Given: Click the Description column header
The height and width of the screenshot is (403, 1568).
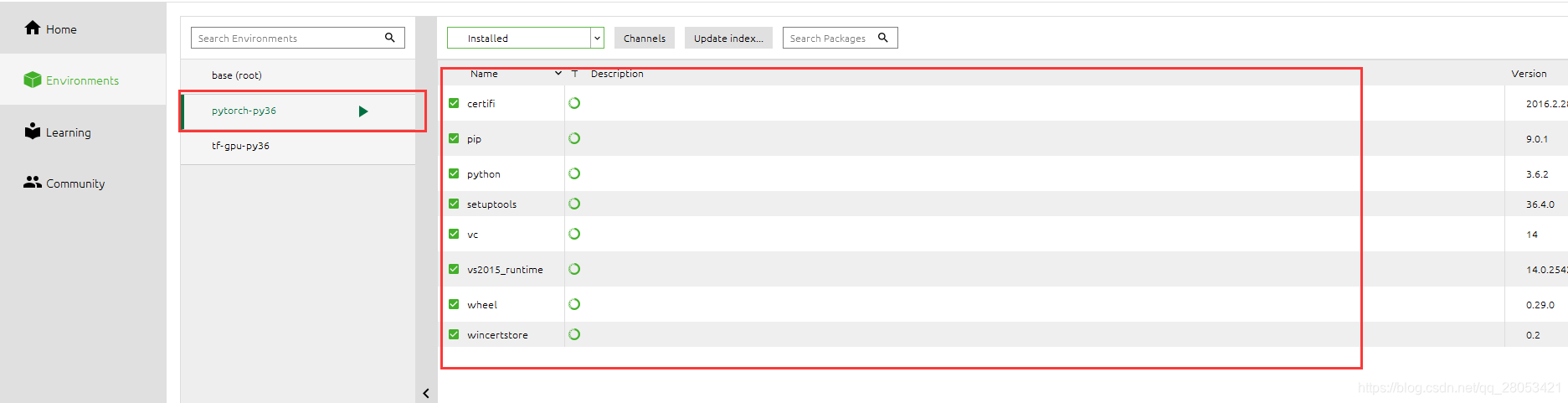Looking at the screenshot, I should (617, 74).
